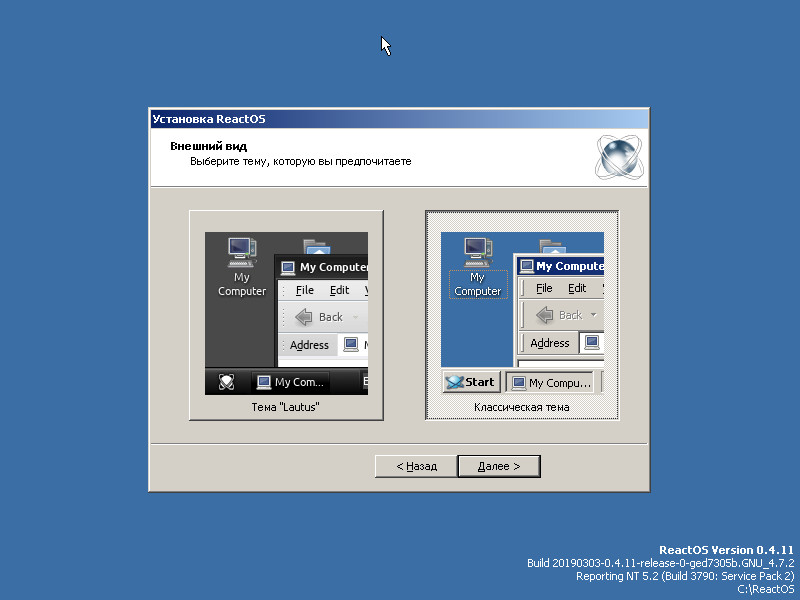Click the ReactOS logo in wizard header
This screenshot has height=600, width=800.
pyautogui.click(x=619, y=157)
